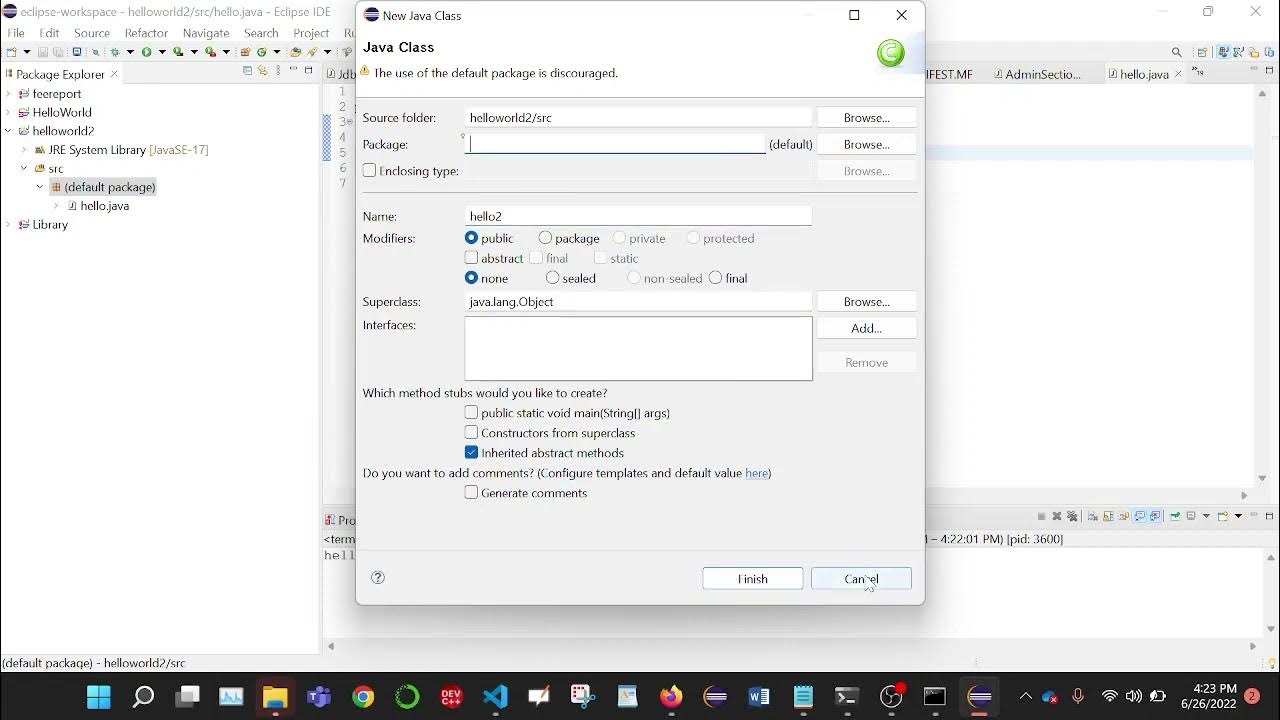Open Microsoft Teams from the taskbar
Viewport: 1280px width, 720px height.
point(319,697)
